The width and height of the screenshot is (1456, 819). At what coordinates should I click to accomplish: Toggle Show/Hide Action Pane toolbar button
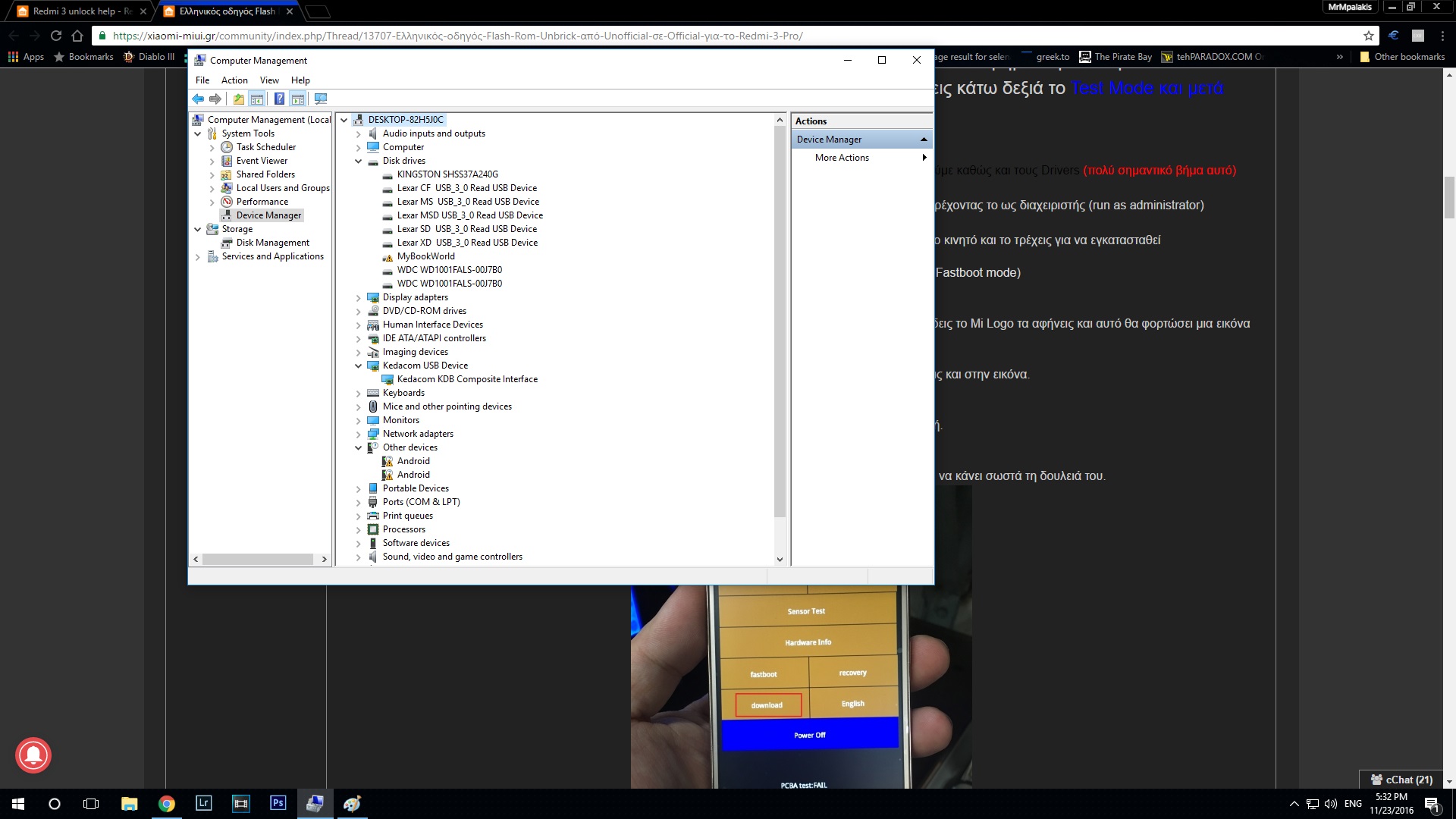(298, 99)
